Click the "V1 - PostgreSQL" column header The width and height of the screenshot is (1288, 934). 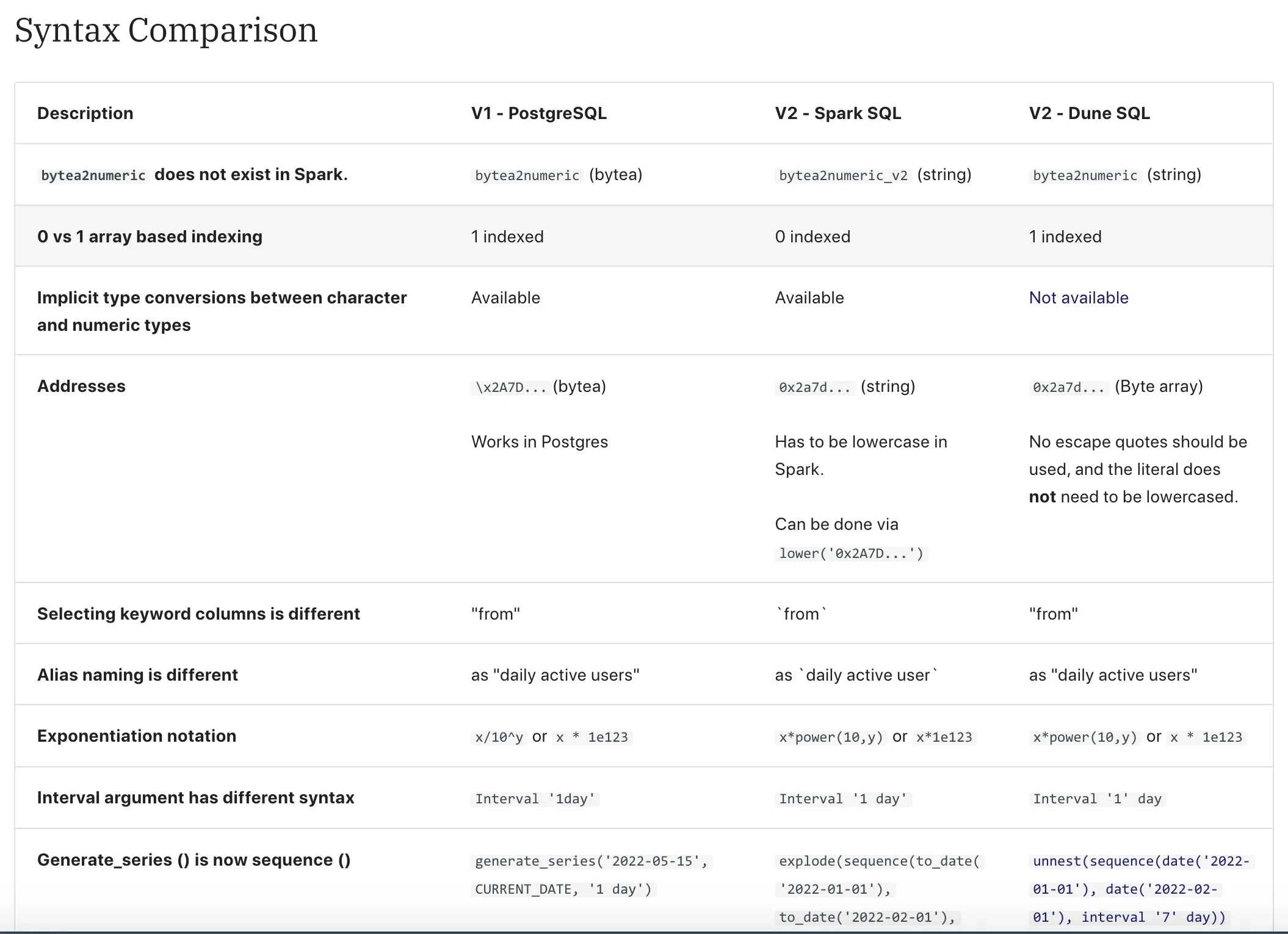(x=539, y=114)
